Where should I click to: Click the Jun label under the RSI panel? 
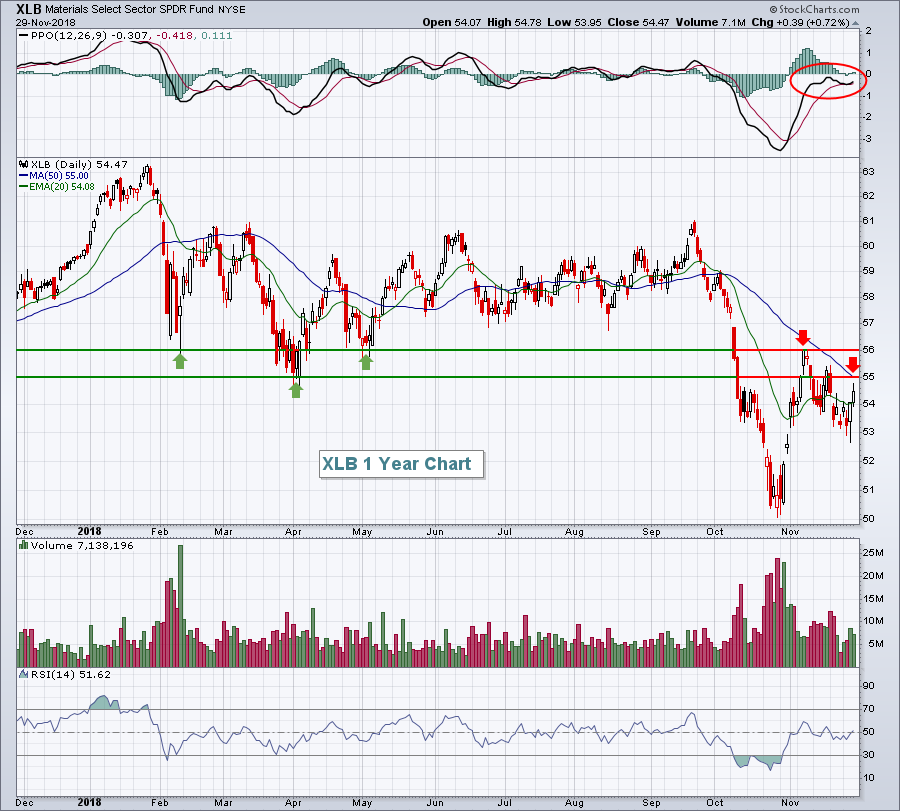coord(435,802)
